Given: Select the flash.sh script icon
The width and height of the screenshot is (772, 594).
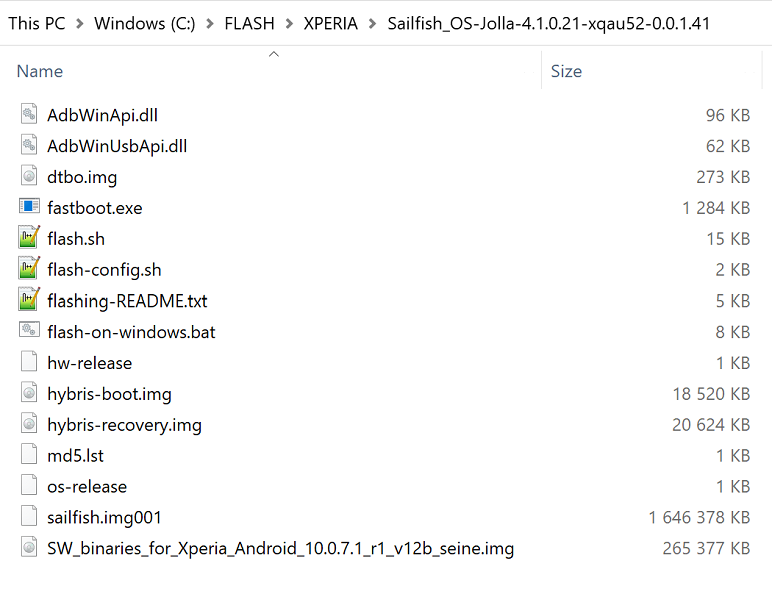Looking at the screenshot, I should point(29,239).
